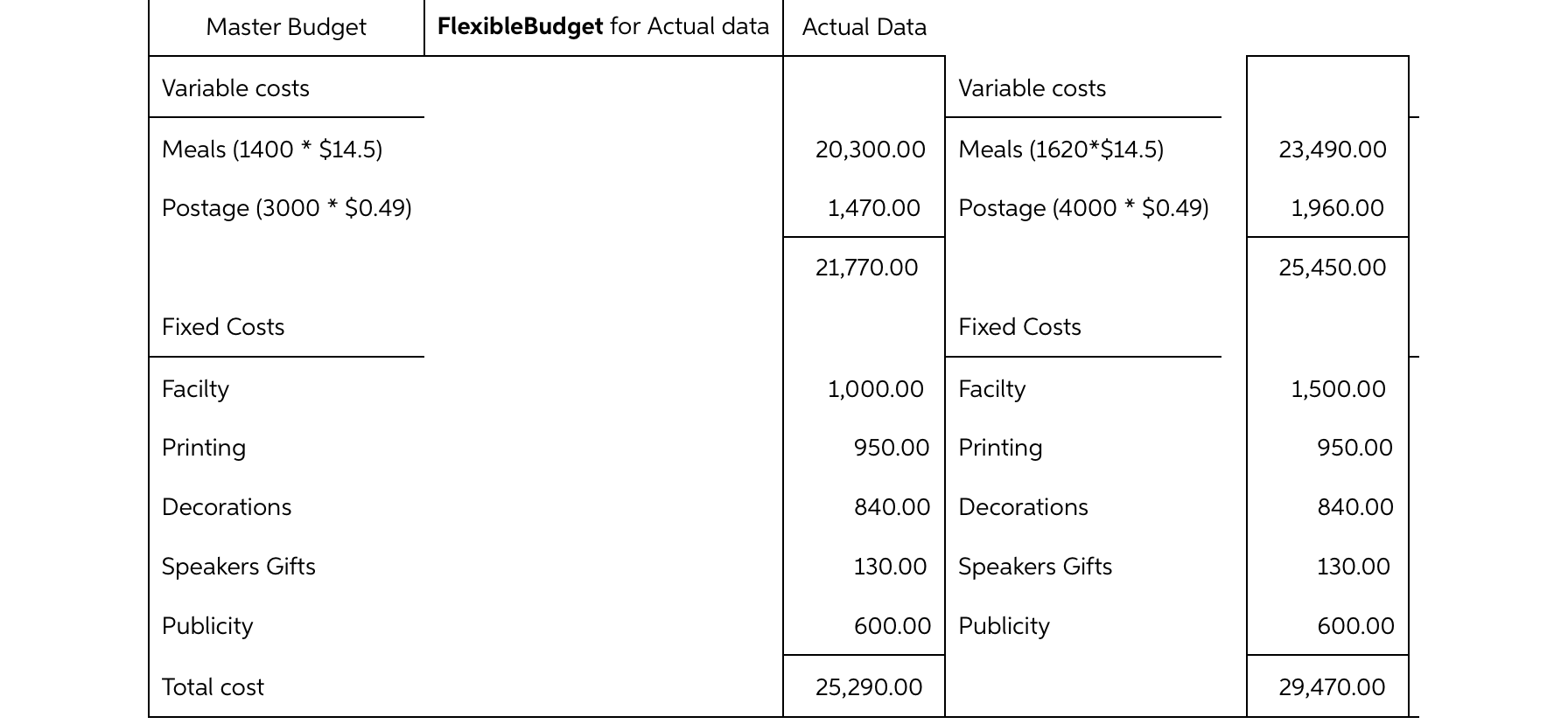1568x724 pixels.
Task: Click the 21,770.00 variable subtotal
Action: tap(867, 268)
